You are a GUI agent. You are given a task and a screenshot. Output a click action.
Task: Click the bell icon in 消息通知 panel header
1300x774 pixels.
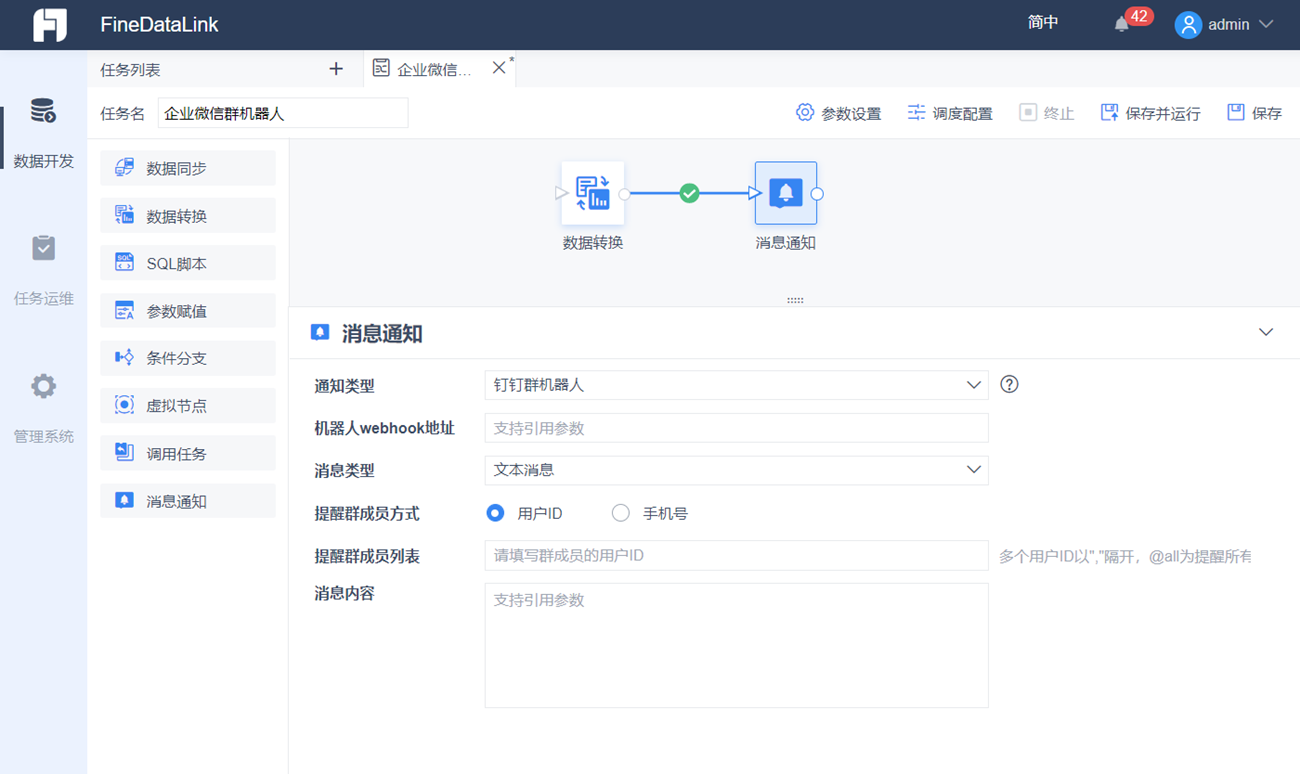click(x=320, y=333)
